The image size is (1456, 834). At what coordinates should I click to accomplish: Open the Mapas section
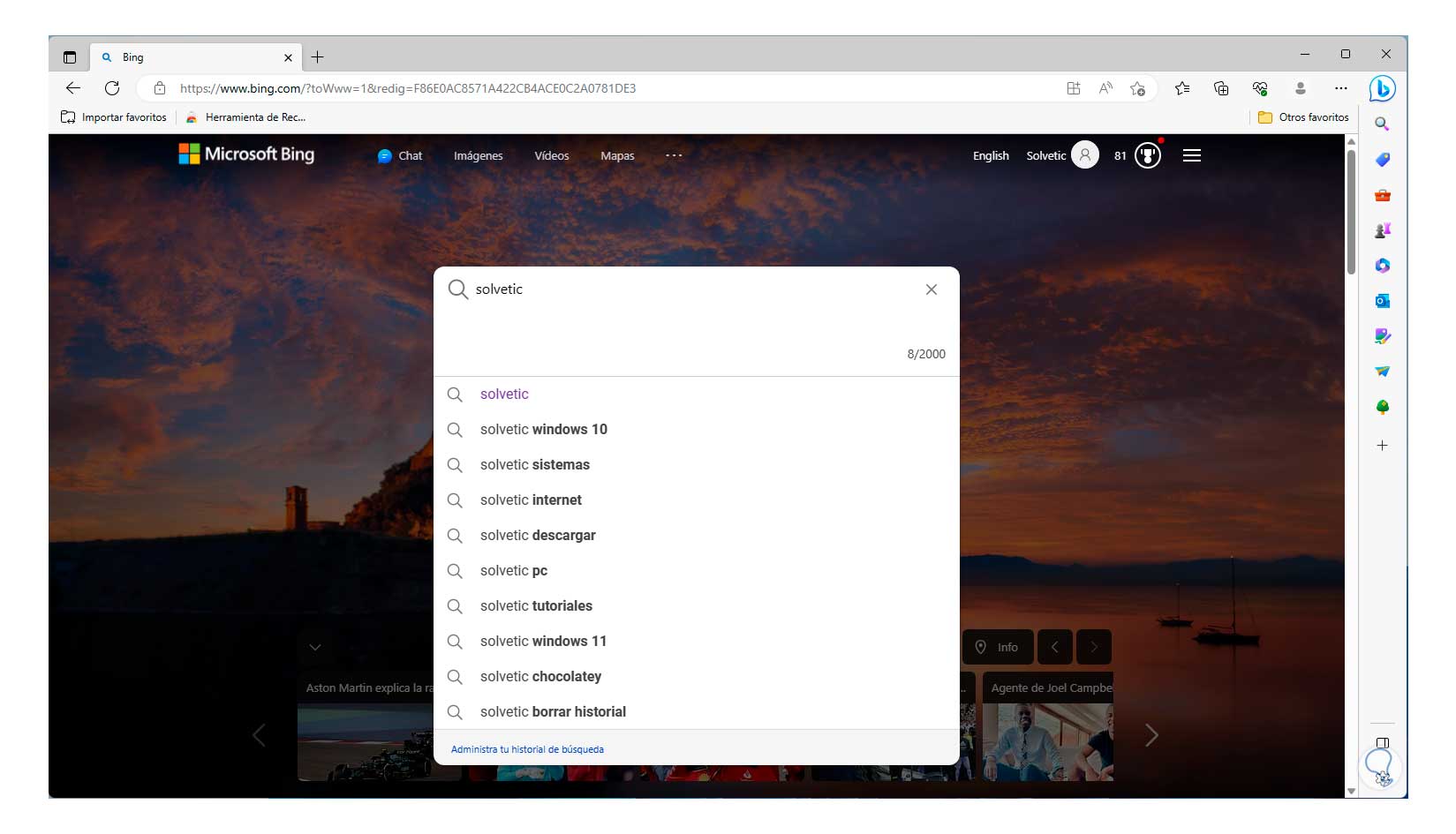(x=617, y=156)
